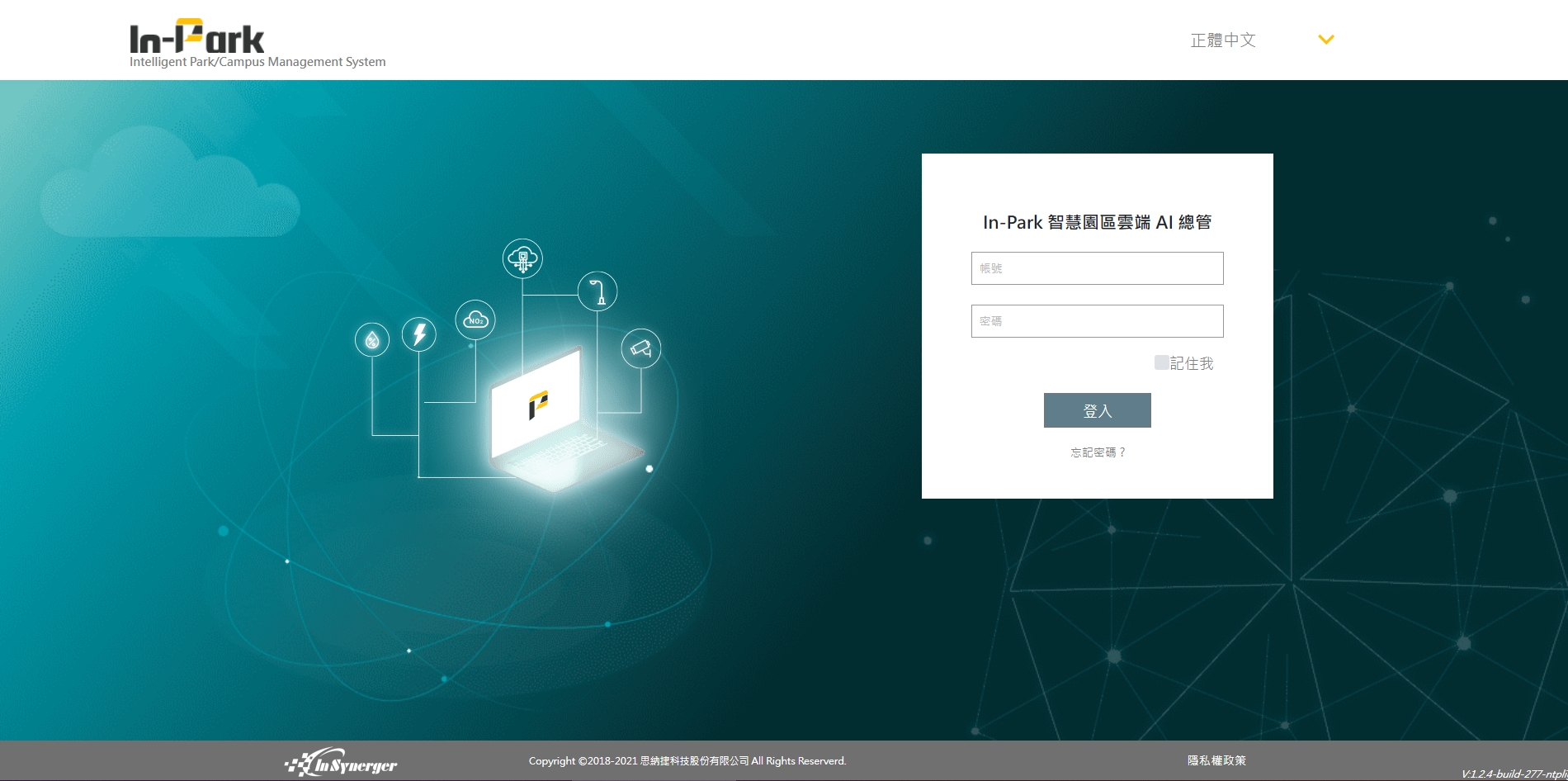Click the 'Intelligent Park/Campus Management System' tagline
Image resolution: width=1568 pixels, height=781 pixels.
pyautogui.click(x=257, y=62)
